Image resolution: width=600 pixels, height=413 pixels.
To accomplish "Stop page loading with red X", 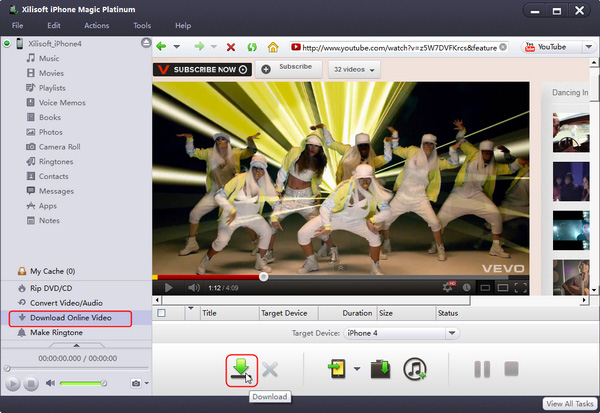I will [x=231, y=47].
